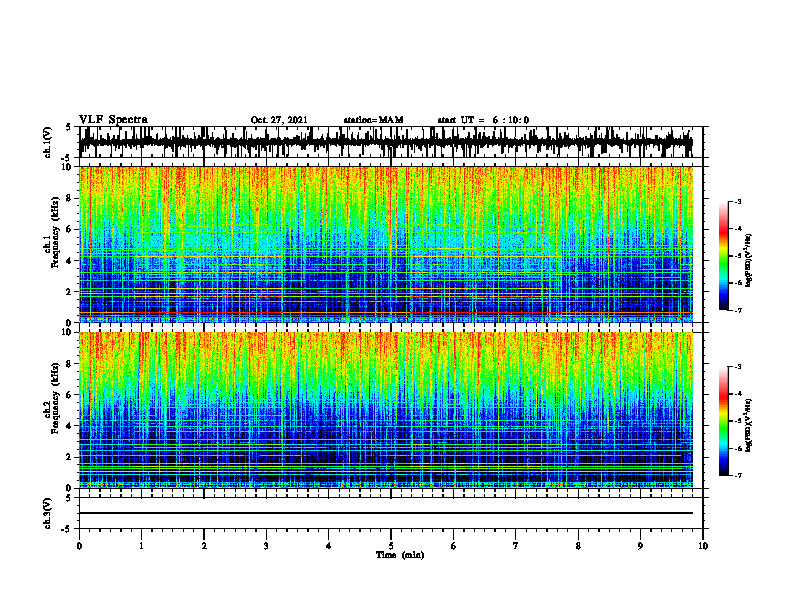Click the "-3" tick on ch.2 colorbar
Screen dimensions: 792x612
pyautogui.click(x=738, y=367)
